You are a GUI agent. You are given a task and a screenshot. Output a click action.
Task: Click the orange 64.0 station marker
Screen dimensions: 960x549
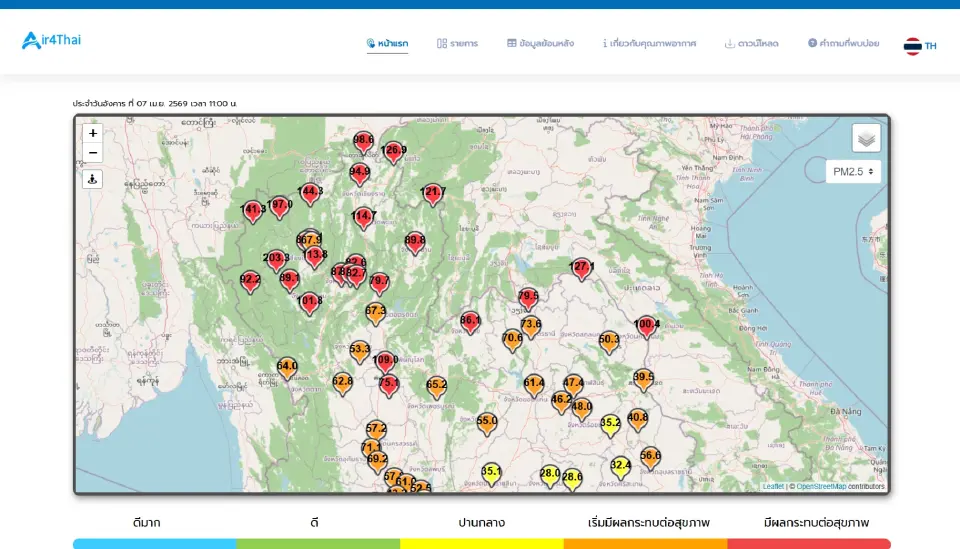pos(287,368)
